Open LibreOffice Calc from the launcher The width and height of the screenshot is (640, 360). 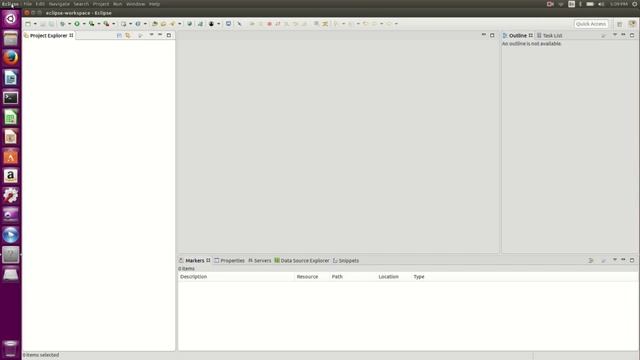point(11,117)
